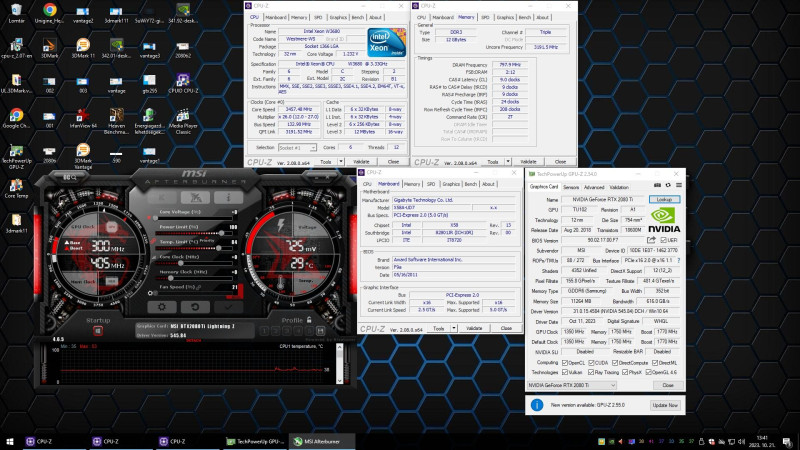
Task: Open the Recycle Bin (Lomtár) icon
Action: tap(16, 13)
